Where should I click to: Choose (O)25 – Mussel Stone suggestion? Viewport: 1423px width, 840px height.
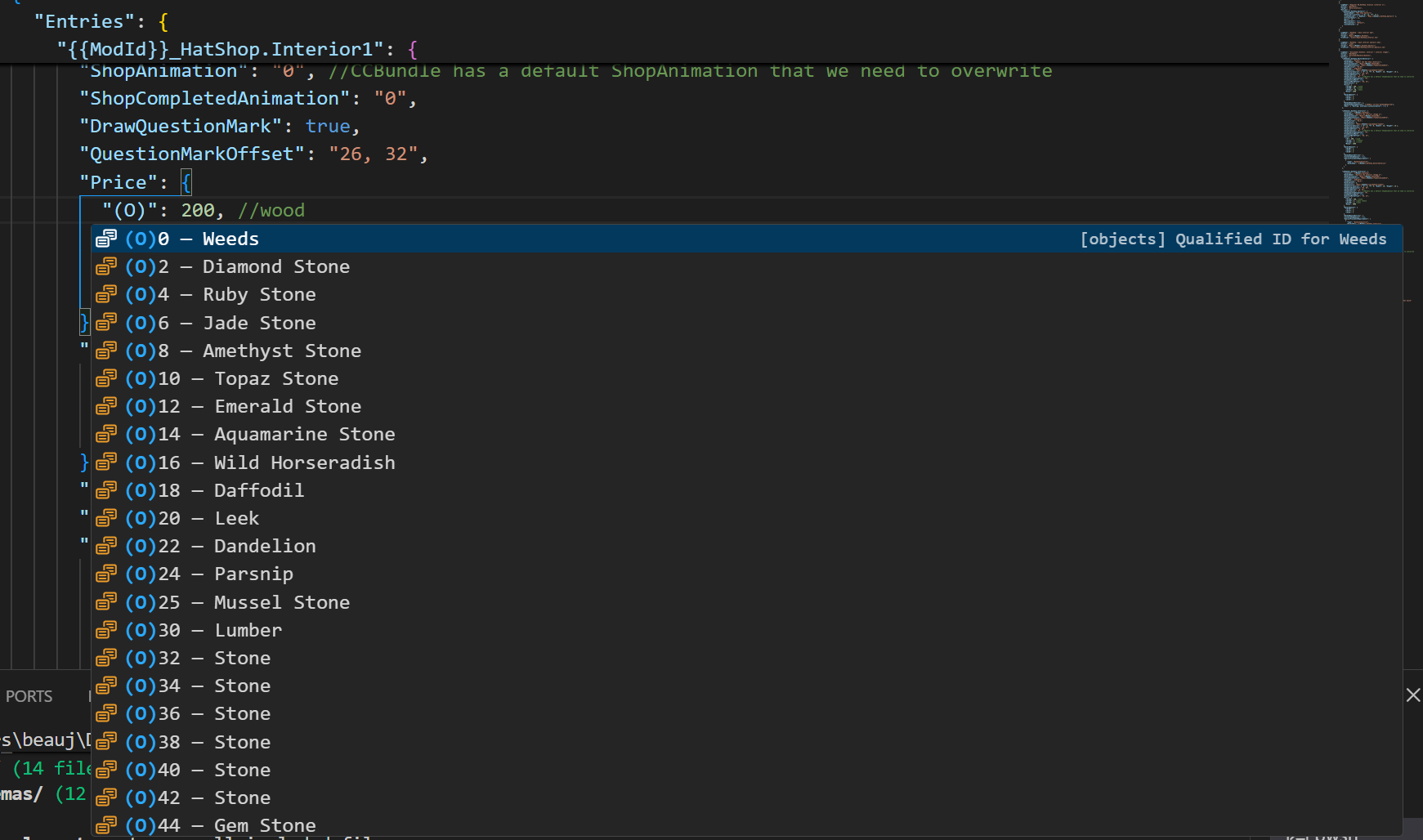[x=746, y=602]
